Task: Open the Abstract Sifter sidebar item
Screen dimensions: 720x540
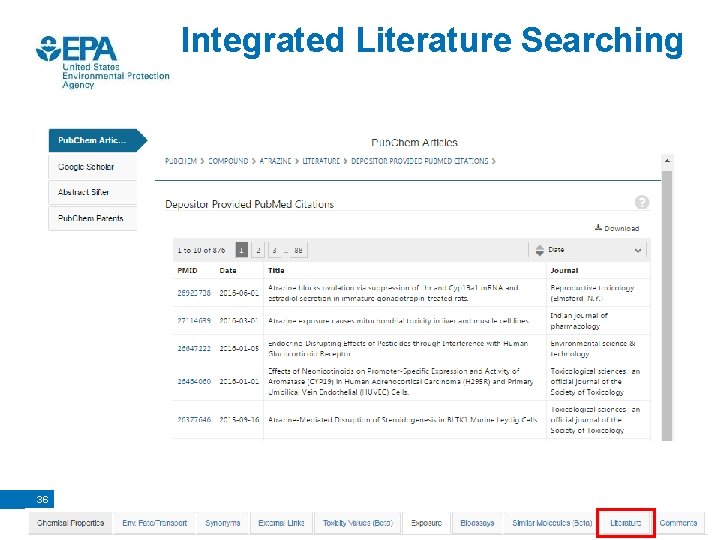Action: click(92, 192)
